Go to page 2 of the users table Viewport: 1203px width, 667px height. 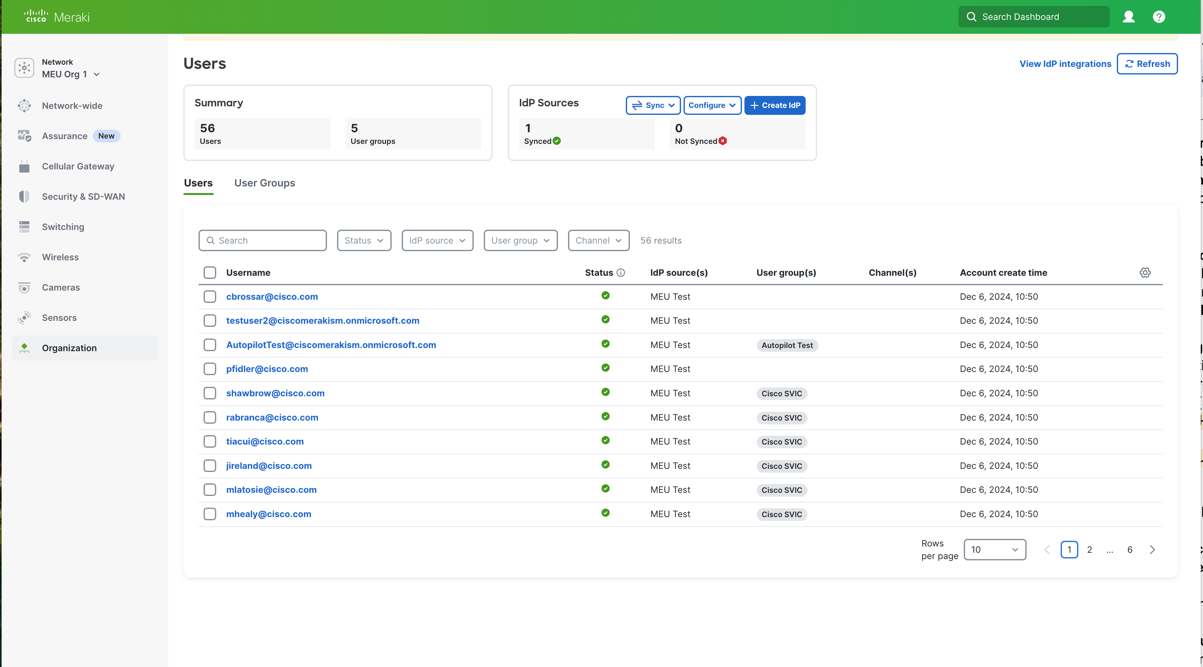(x=1089, y=549)
